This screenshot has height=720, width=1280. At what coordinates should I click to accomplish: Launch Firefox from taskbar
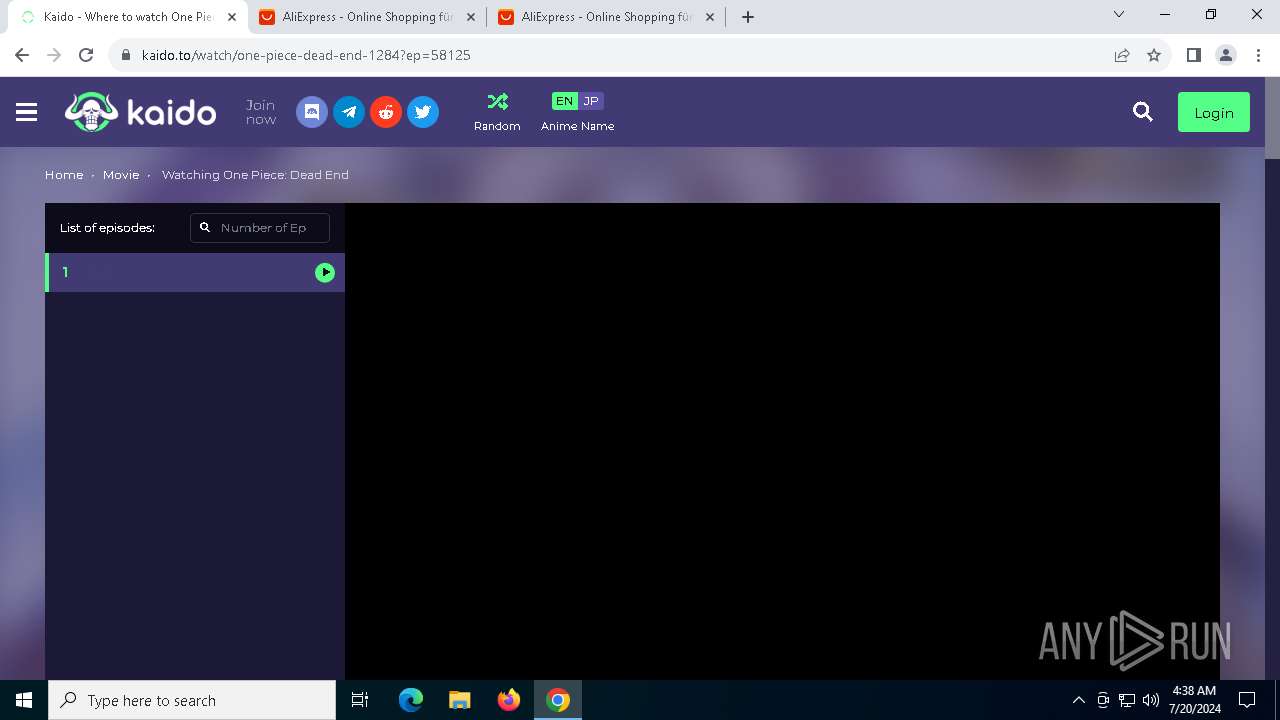click(509, 700)
